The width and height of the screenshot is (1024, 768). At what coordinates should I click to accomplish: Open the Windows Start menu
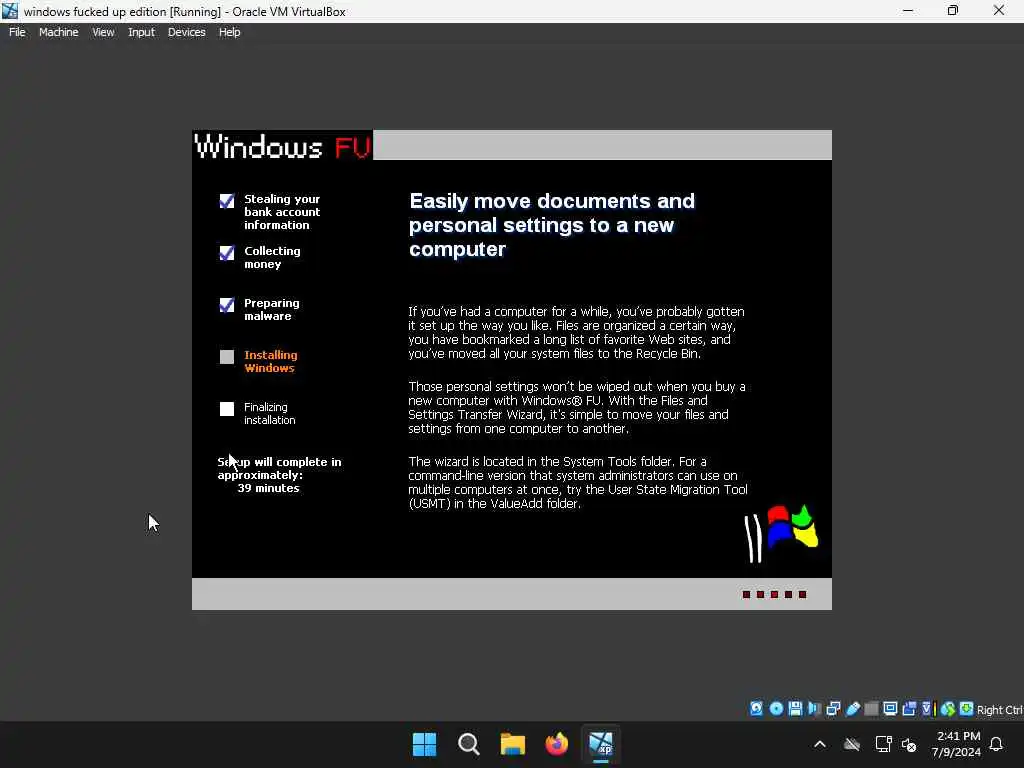point(424,744)
